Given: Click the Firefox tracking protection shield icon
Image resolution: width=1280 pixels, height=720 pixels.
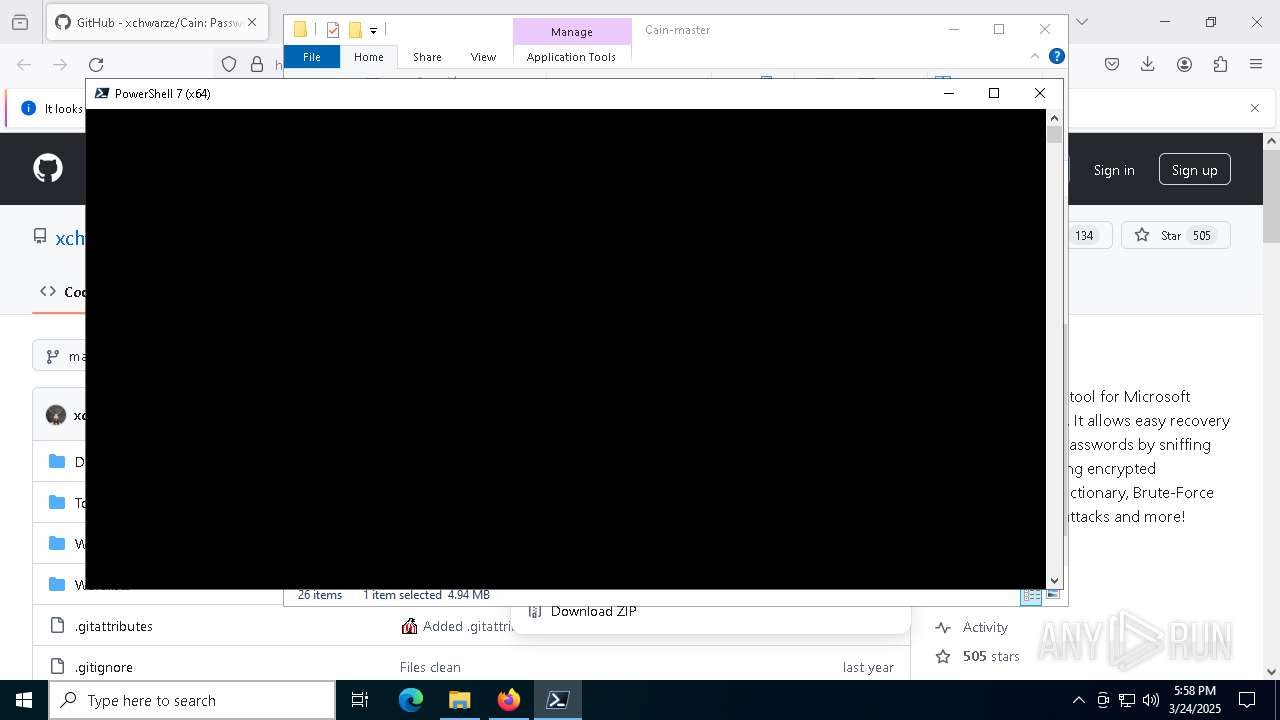Looking at the screenshot, I should (229, 65).
